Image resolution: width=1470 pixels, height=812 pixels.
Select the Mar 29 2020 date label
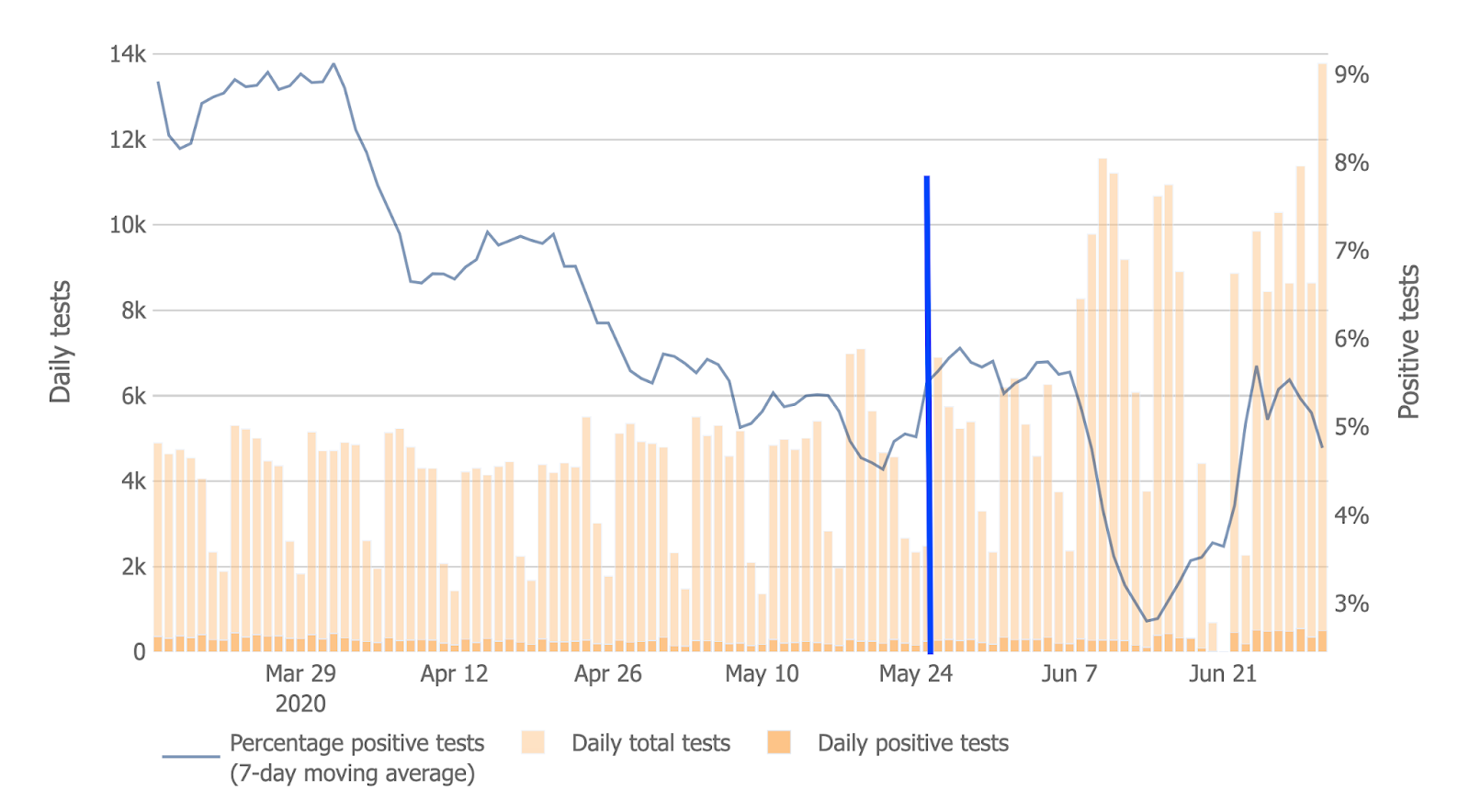(300, 687)
